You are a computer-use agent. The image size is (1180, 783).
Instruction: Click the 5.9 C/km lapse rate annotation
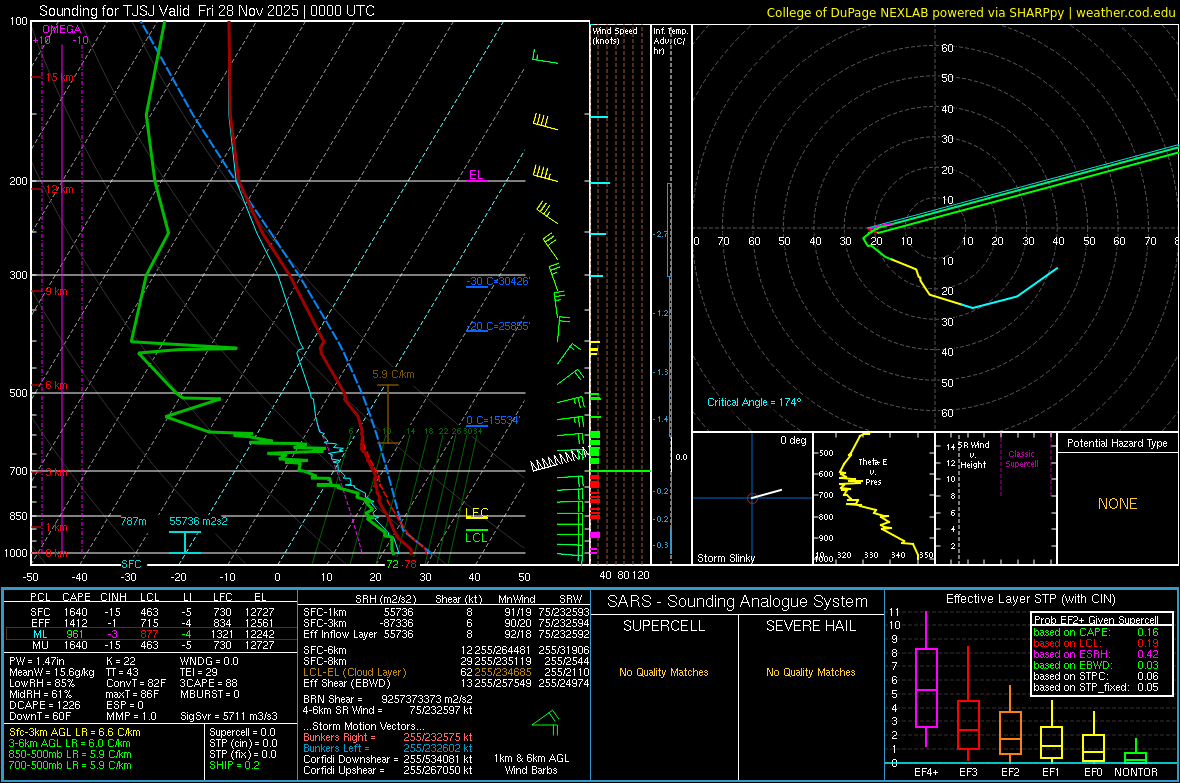coord(393,374)
